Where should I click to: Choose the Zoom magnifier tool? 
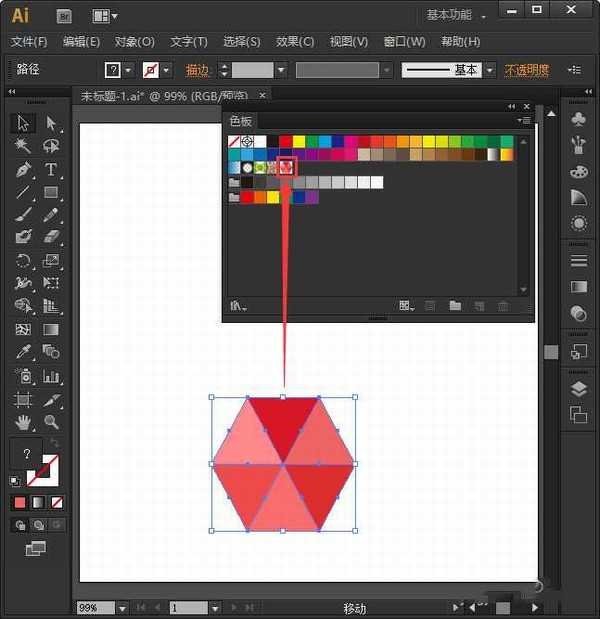point(51,422)
